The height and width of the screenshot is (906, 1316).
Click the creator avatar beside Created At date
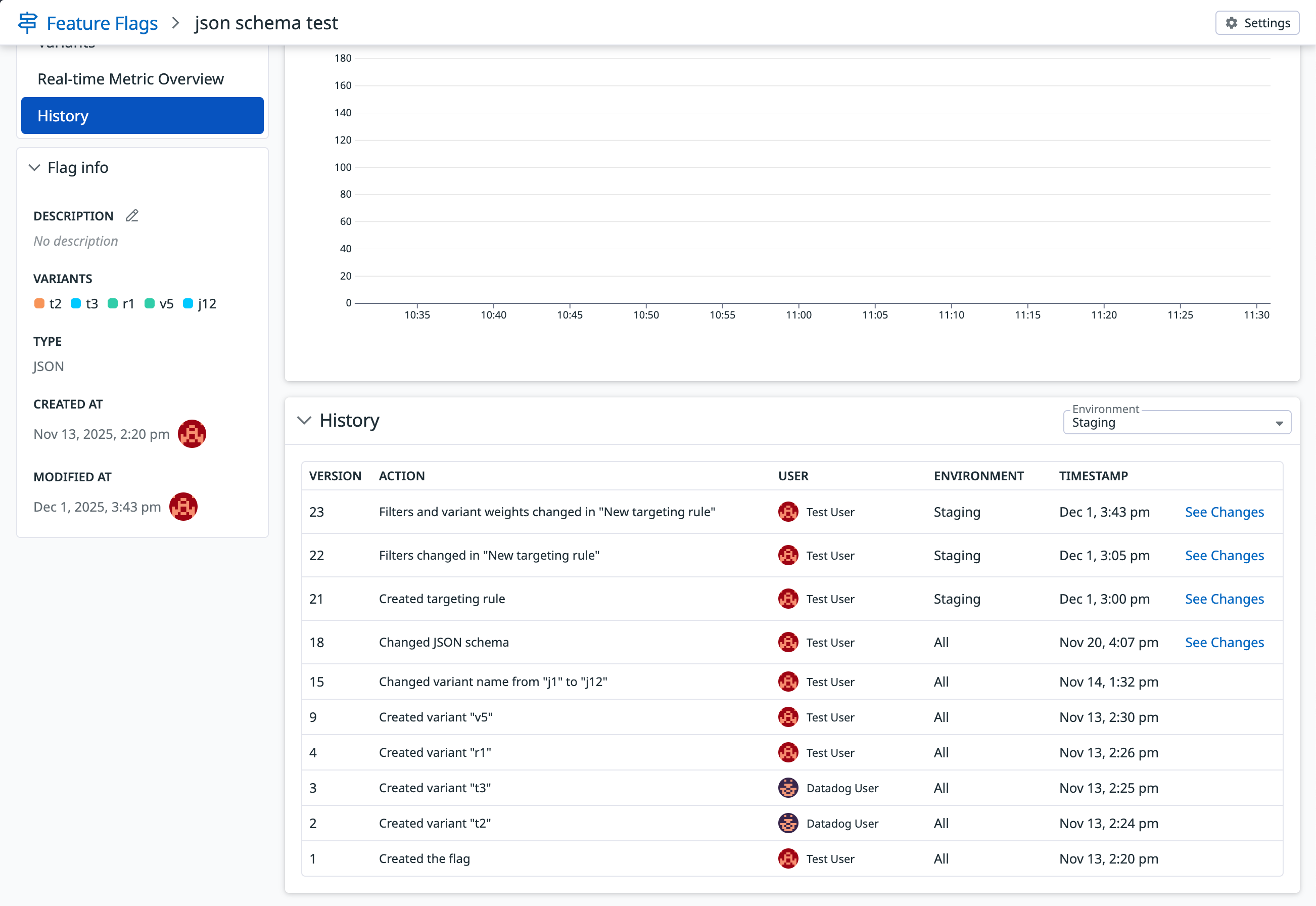point(192,434)
